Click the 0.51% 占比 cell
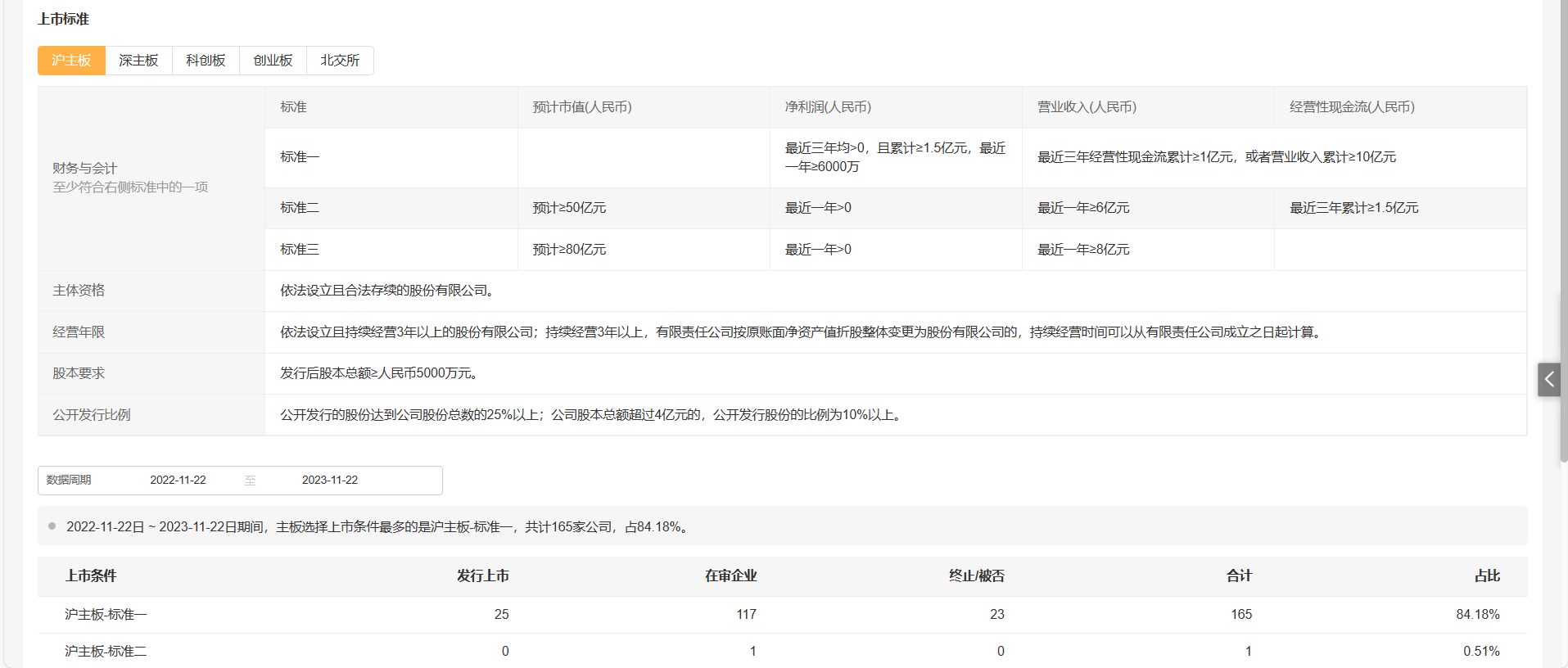 tap(1481, 652)
